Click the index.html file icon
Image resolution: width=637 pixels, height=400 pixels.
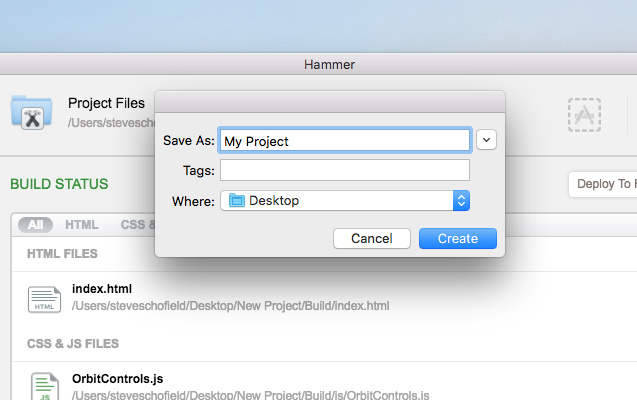44,299
